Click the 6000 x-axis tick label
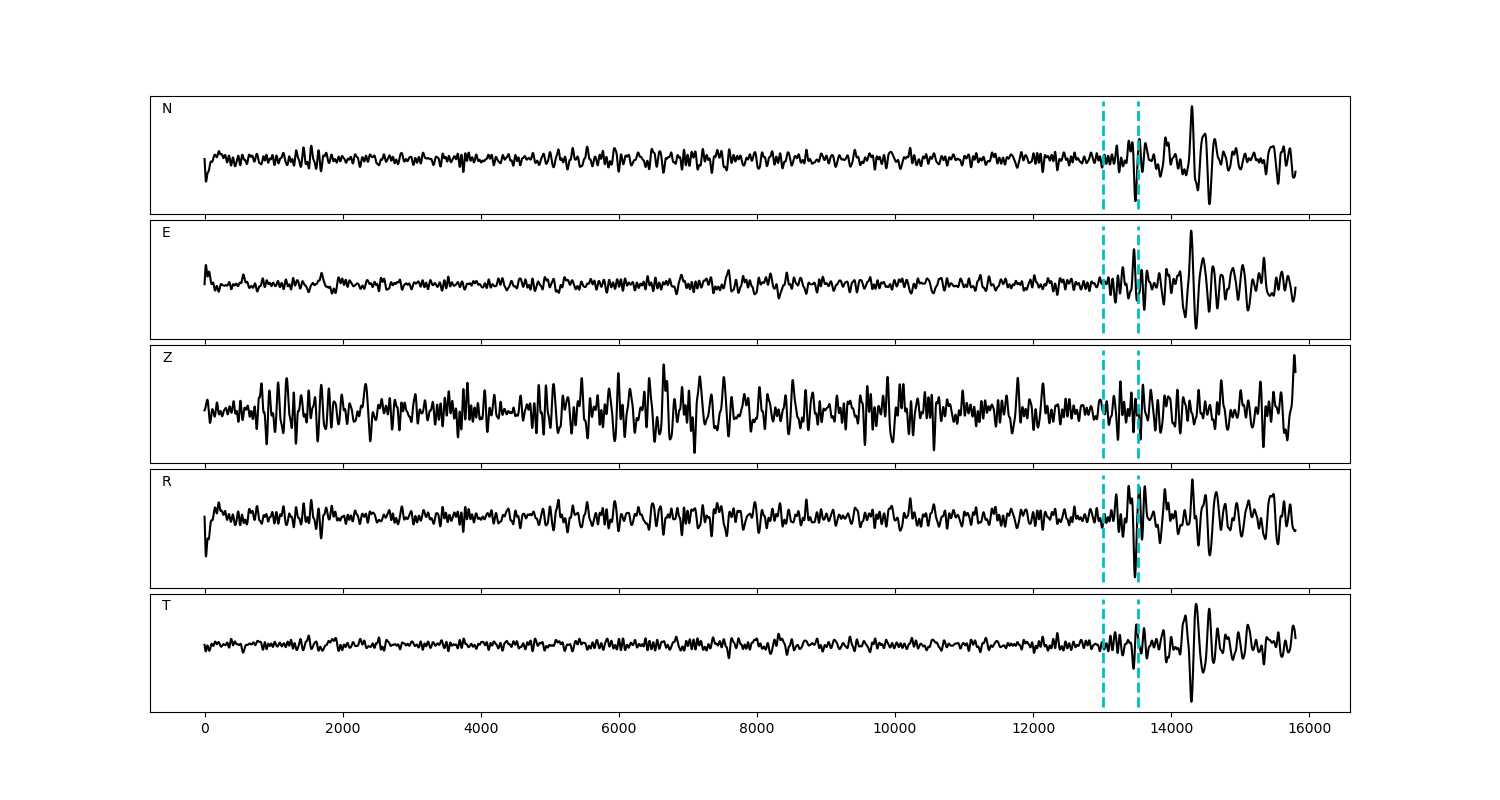Viewport: 1500px width, 800px height. [619, 729]
